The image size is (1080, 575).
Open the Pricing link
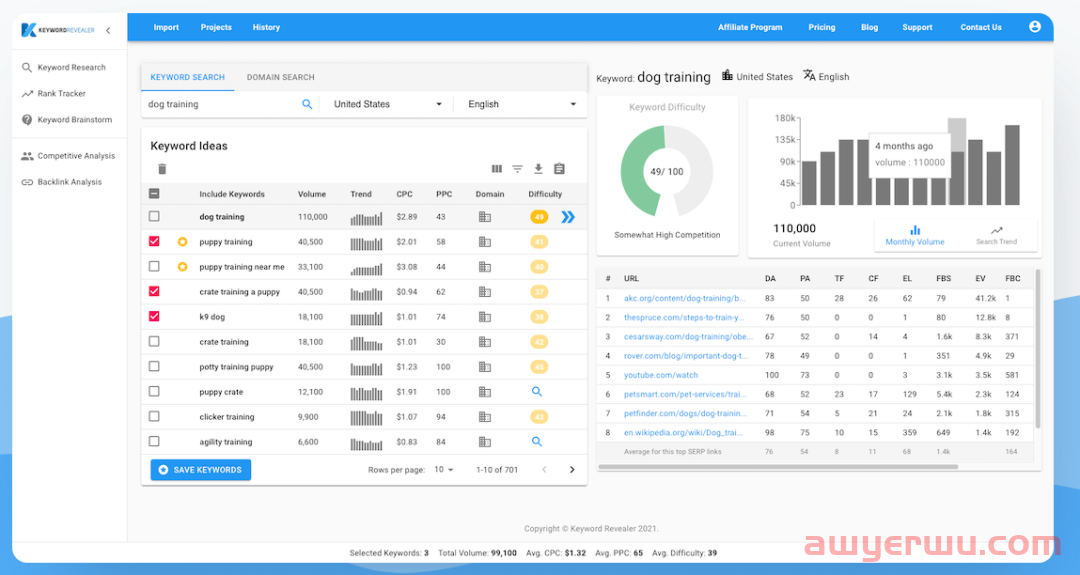pos(822,28)
